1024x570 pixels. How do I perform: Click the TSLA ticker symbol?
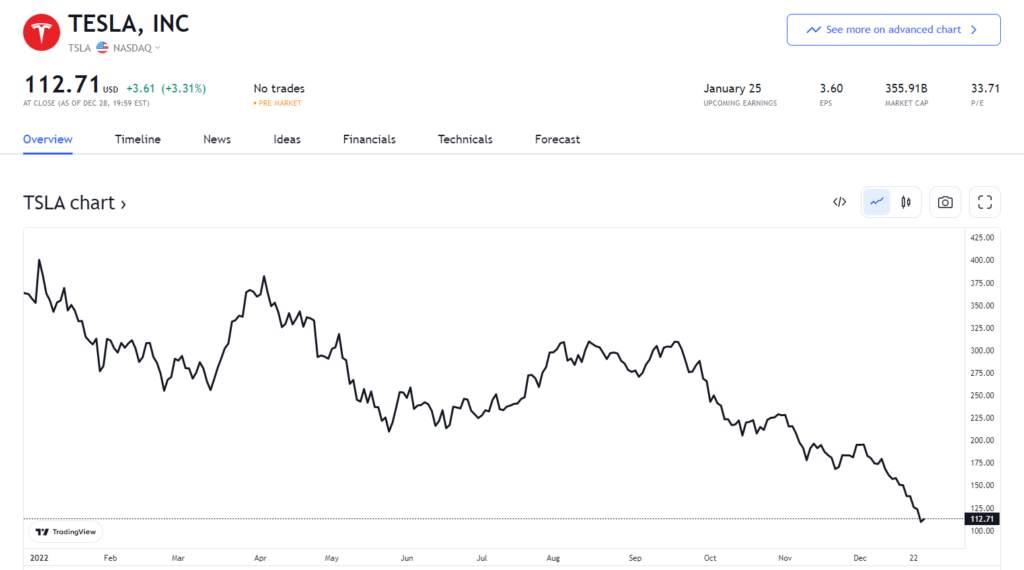click(80, 48)
